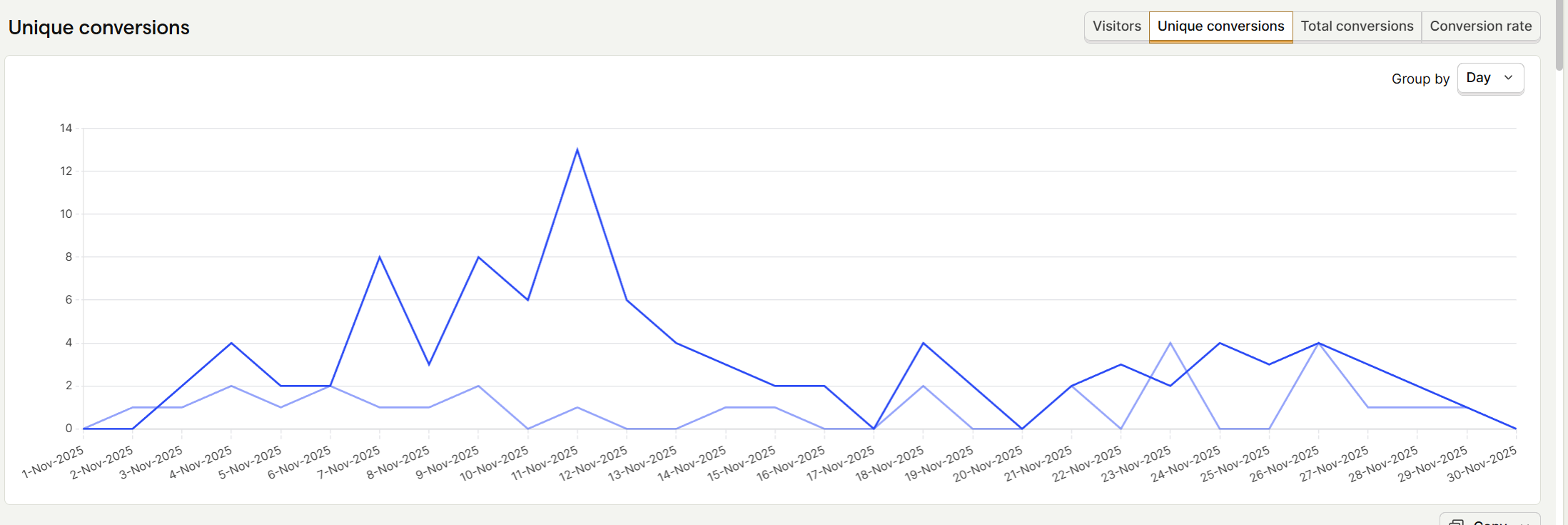Click the dark line peak on 11-Nov-2025
The height and width of the screenshot is (525, 1568).
(x=577, y=150)
